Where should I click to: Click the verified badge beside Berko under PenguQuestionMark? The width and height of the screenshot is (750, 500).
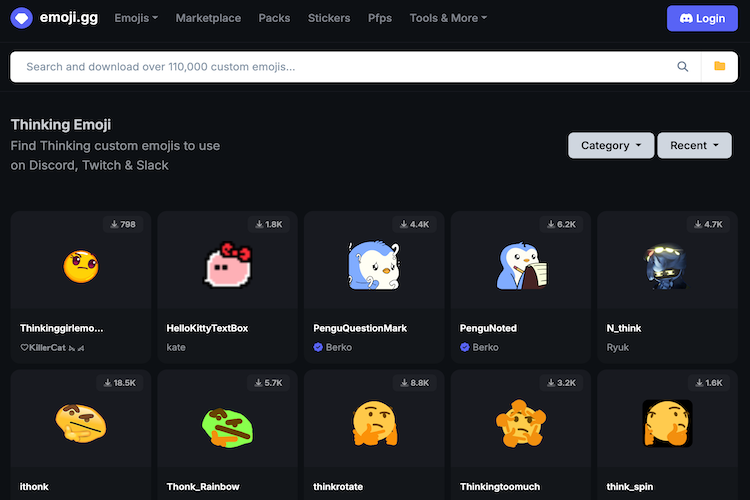click(318, 347)
